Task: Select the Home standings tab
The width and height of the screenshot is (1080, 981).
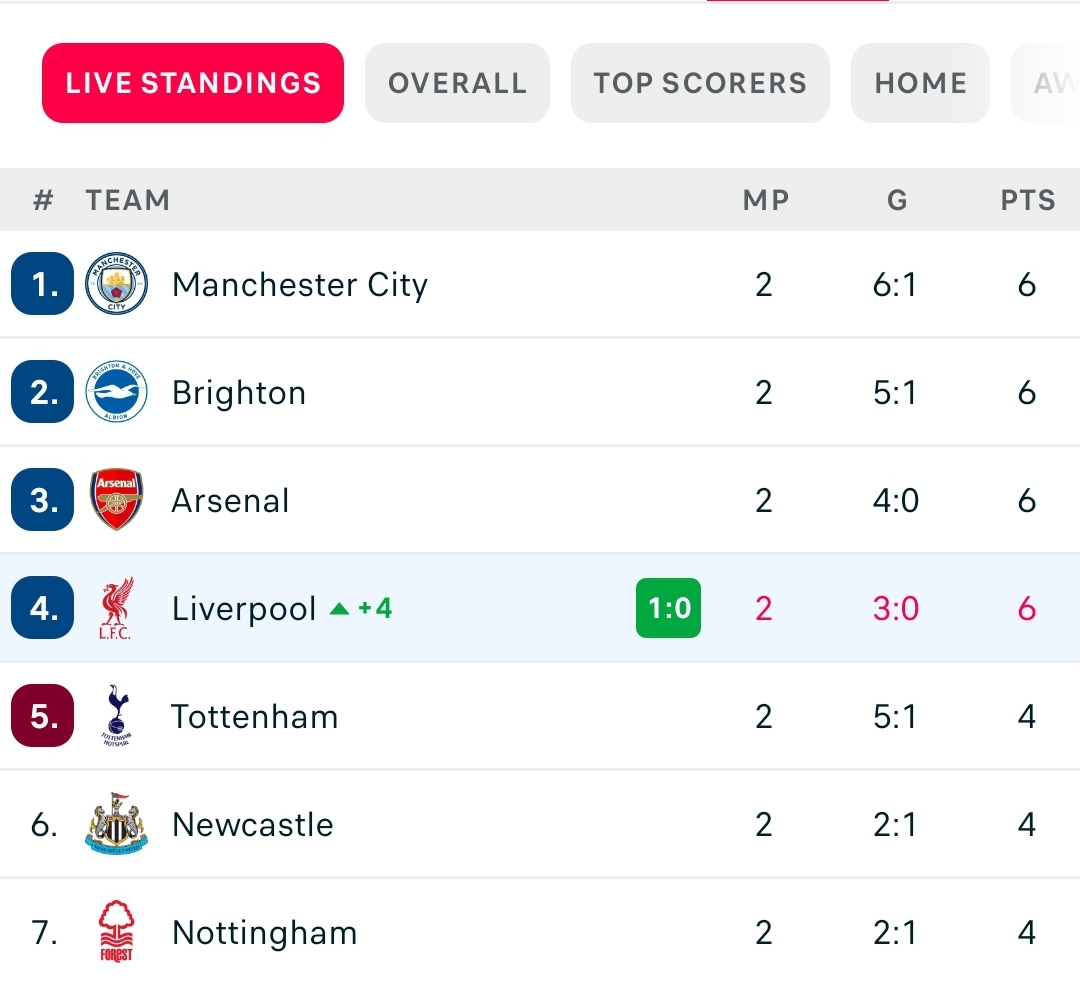Action: click(920, 83)
